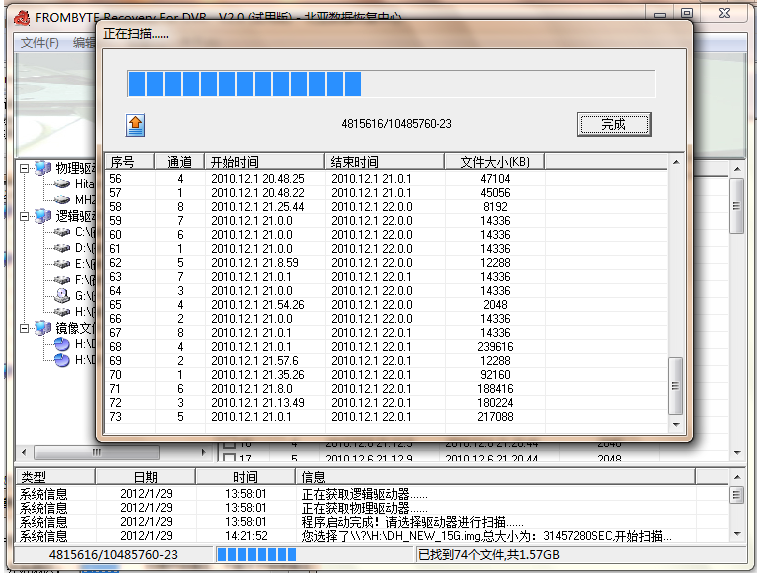Check the checkbox for row 17 behind dialog

pos(229,458)
